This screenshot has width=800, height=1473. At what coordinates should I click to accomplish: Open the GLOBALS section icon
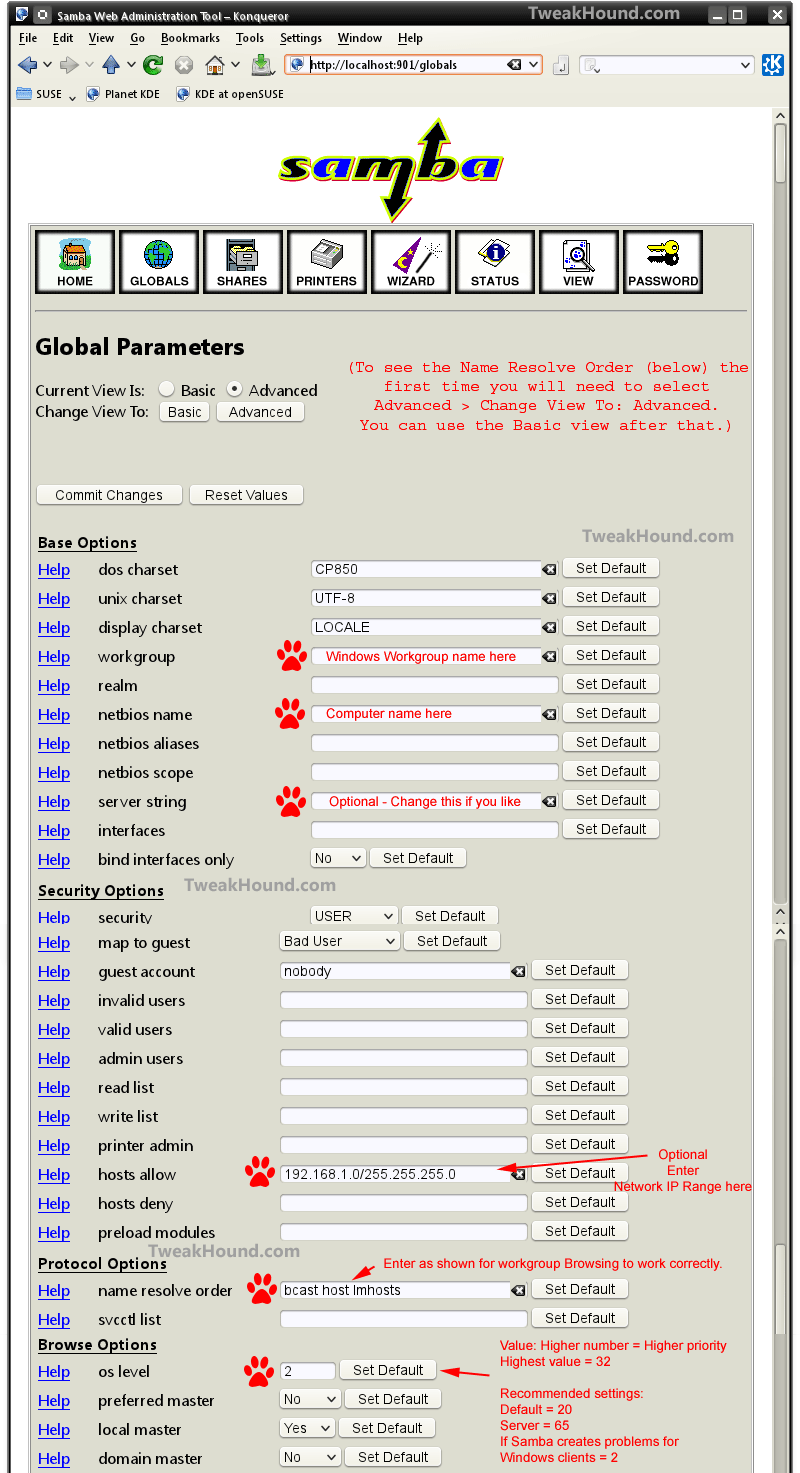pos(159,262)
